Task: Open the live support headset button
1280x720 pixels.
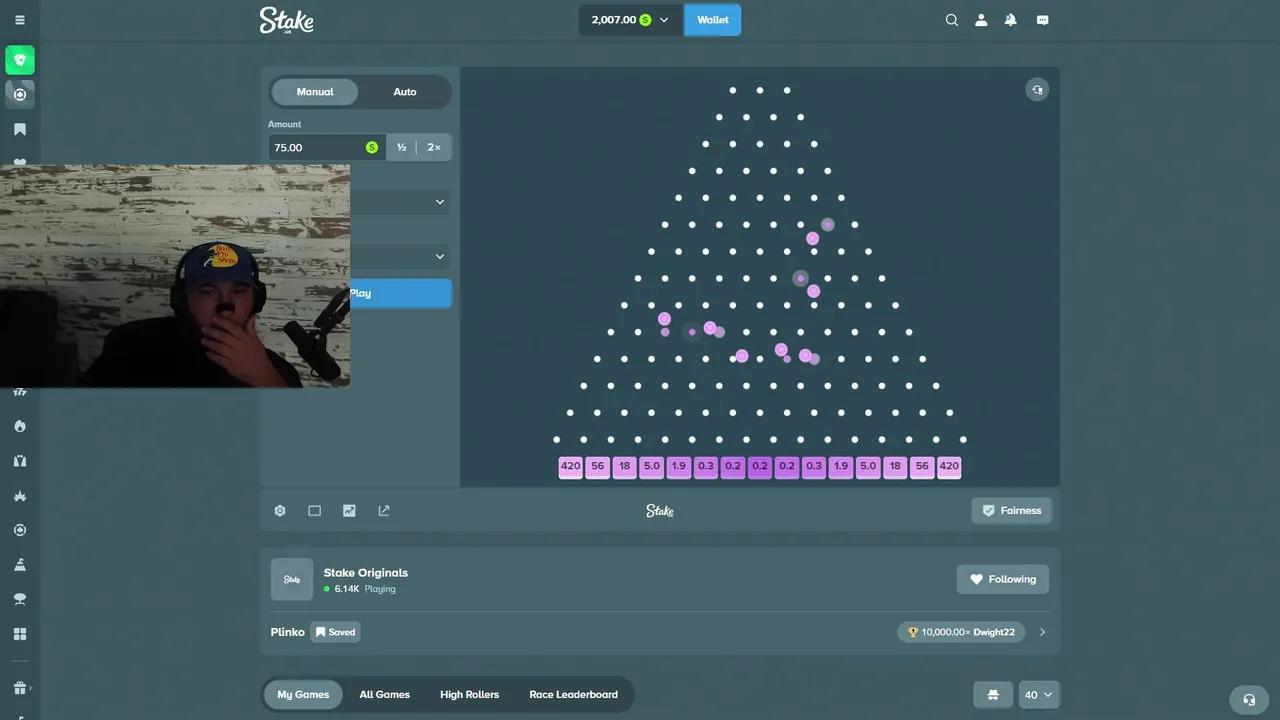Action: 1248,700
